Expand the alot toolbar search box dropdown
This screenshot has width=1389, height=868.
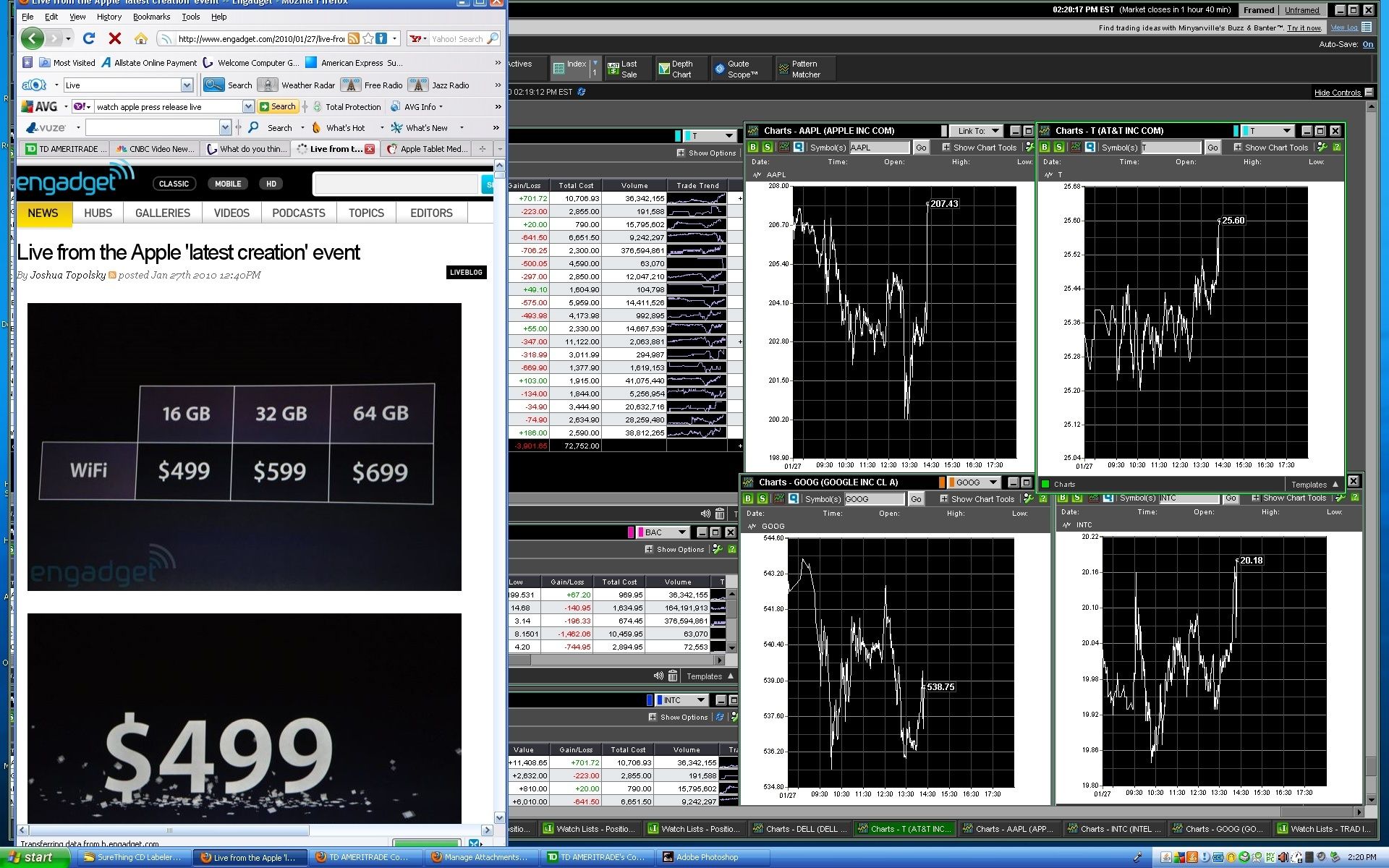coord(187,85)
